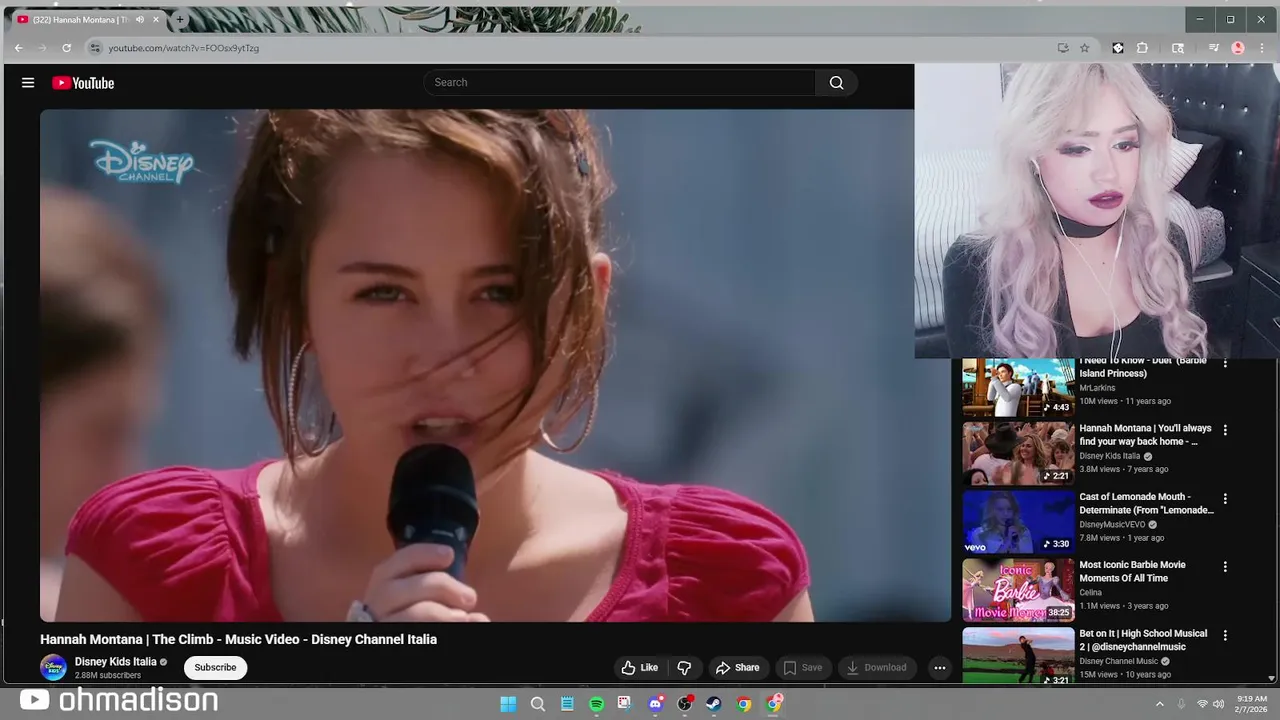1280x720 pixels.
Task: Open Notepad from the taskbar
Action: [x=567, y=704]
